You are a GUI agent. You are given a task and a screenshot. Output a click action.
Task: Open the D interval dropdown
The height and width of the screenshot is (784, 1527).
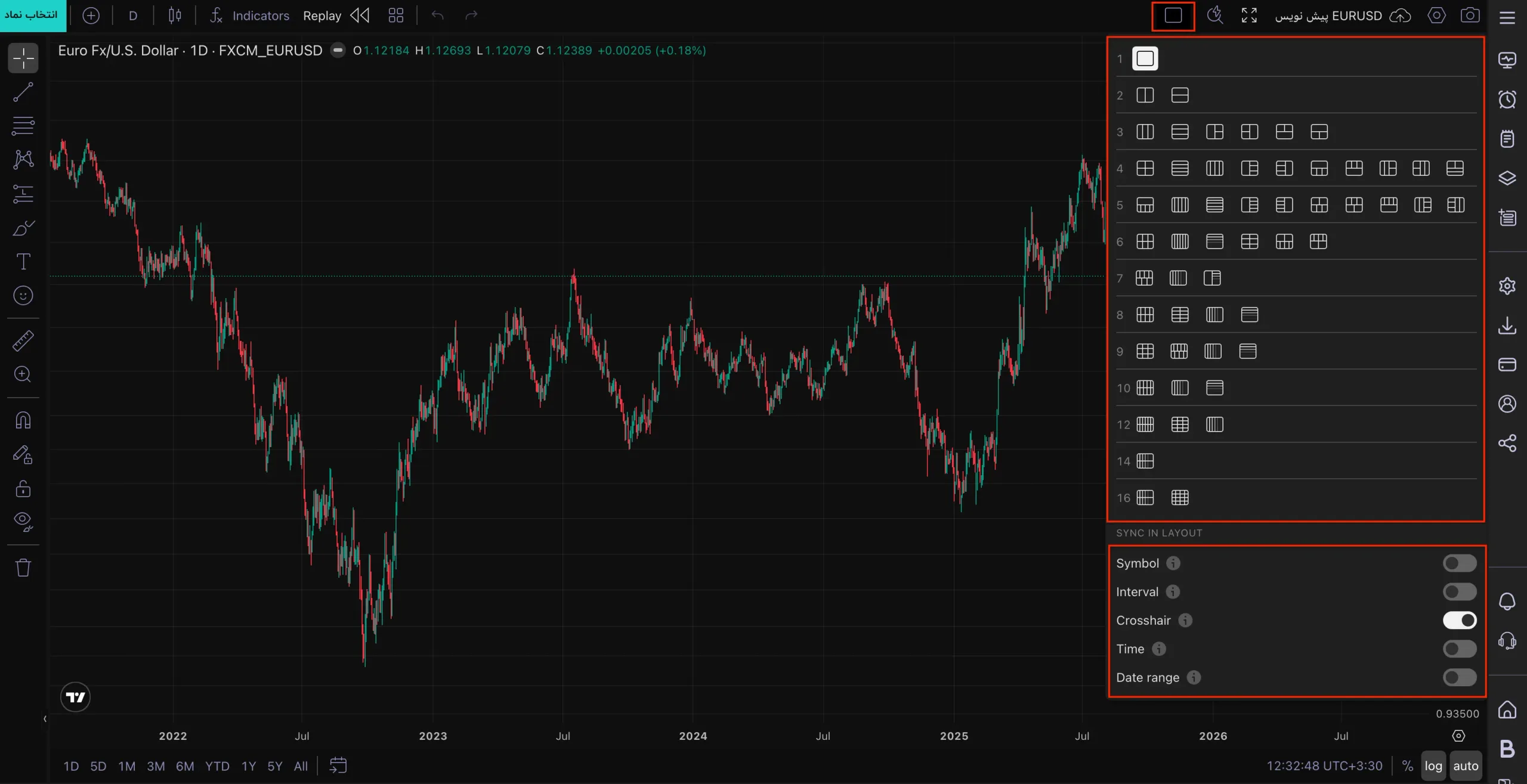click(x=133, y=16)
